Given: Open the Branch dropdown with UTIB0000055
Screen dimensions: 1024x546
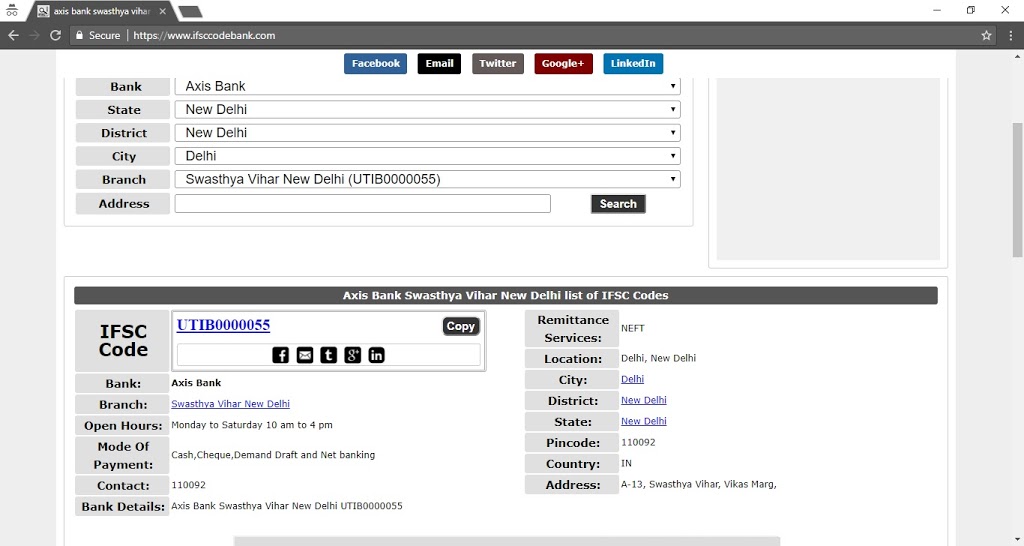Looking at the screenshot, I should coord(428,179).
